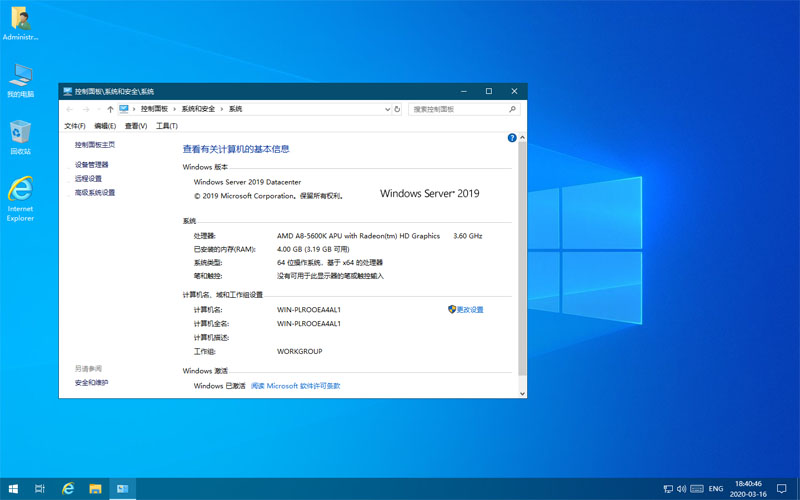Open the 工具(T) menu
Image resolution: width=800 pixels, height=500 pixels.
click(166, 126)
